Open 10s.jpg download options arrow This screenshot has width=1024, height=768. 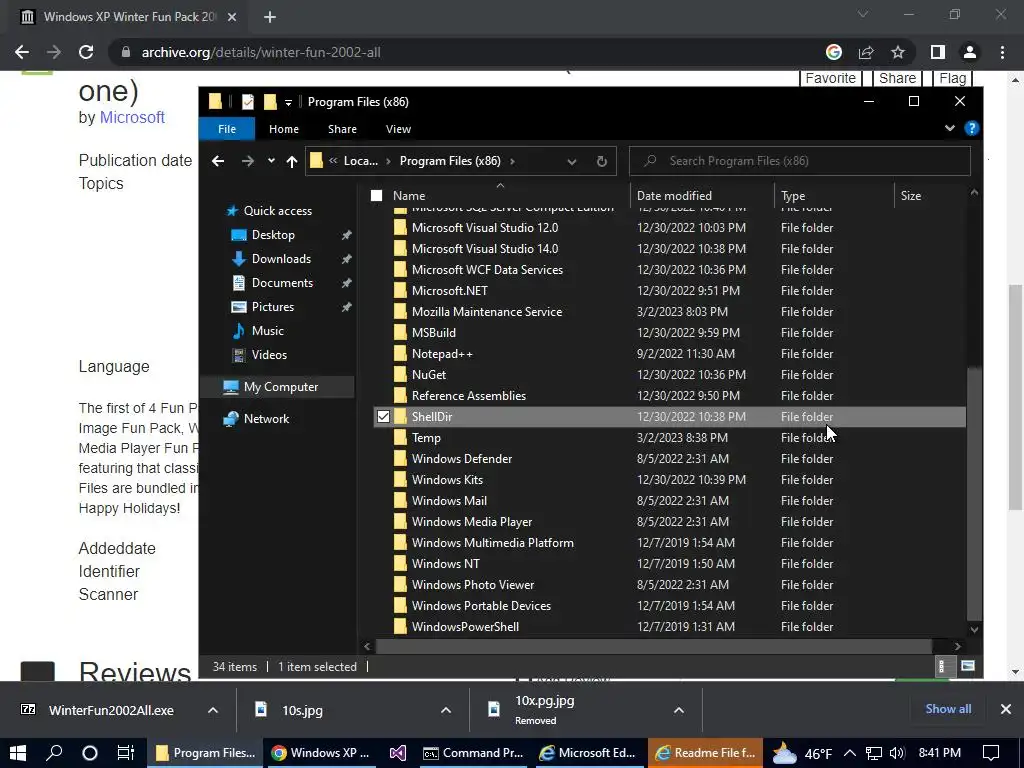pos(446,710)
